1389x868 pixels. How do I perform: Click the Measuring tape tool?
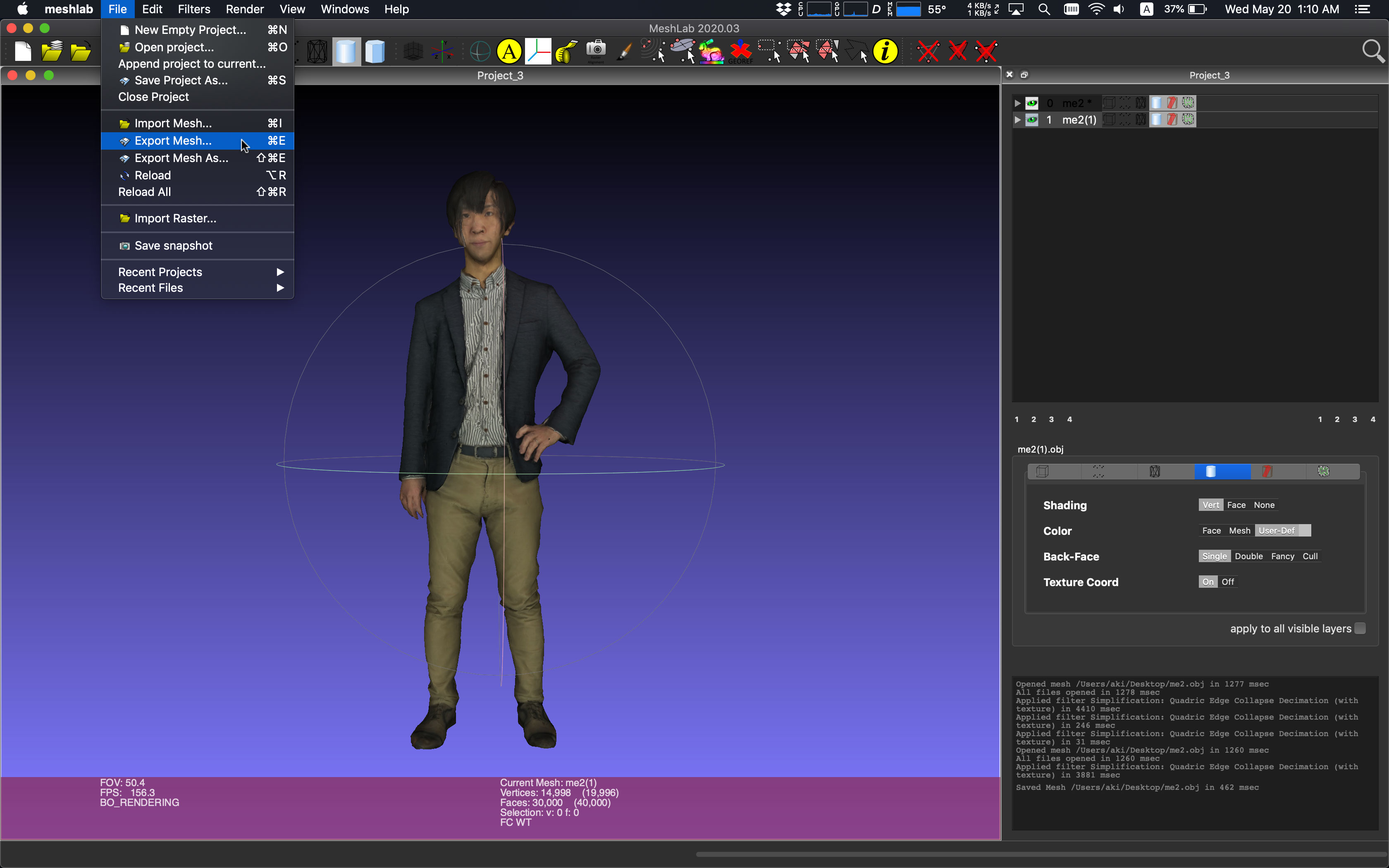coord(566,52)
